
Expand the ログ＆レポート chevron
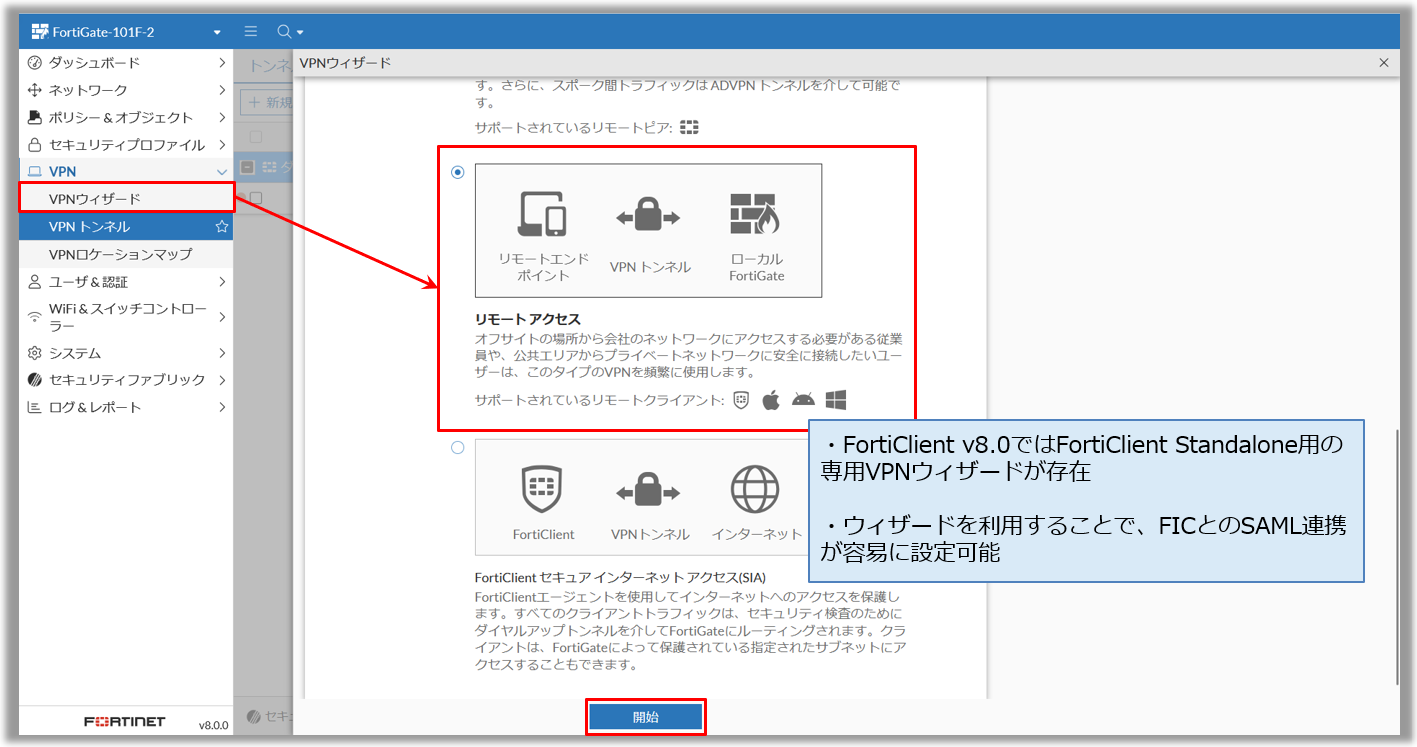coord(222,408)
